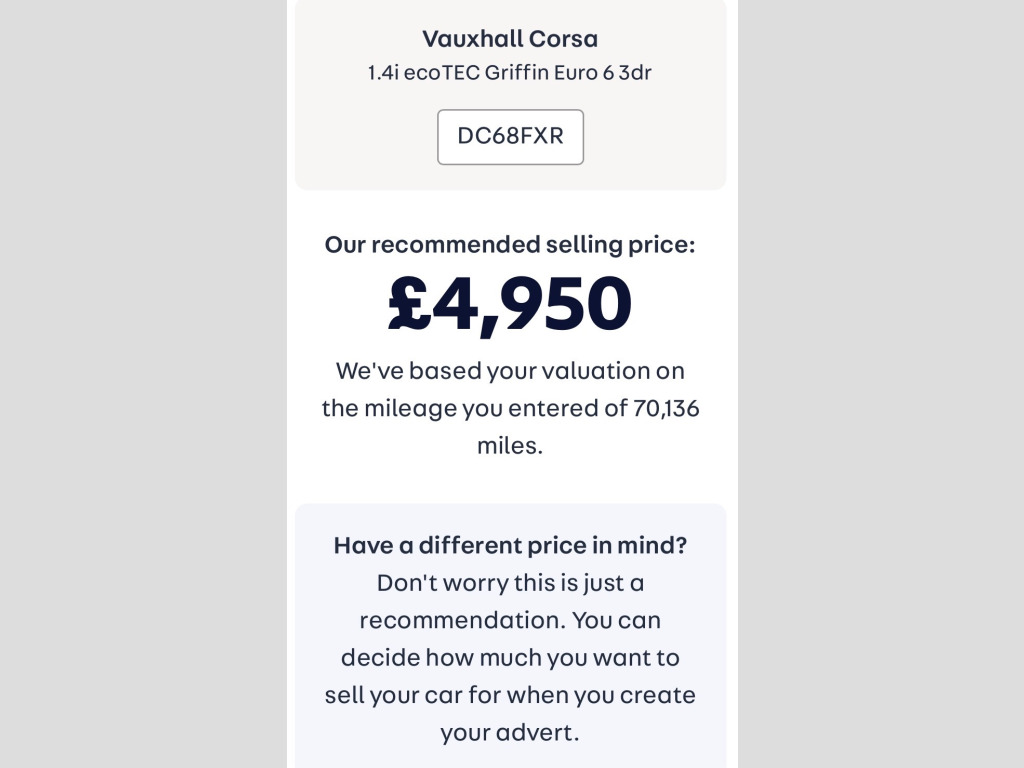
Task: Click the 'decide how much you want to' line
Action: pos(510,657)
